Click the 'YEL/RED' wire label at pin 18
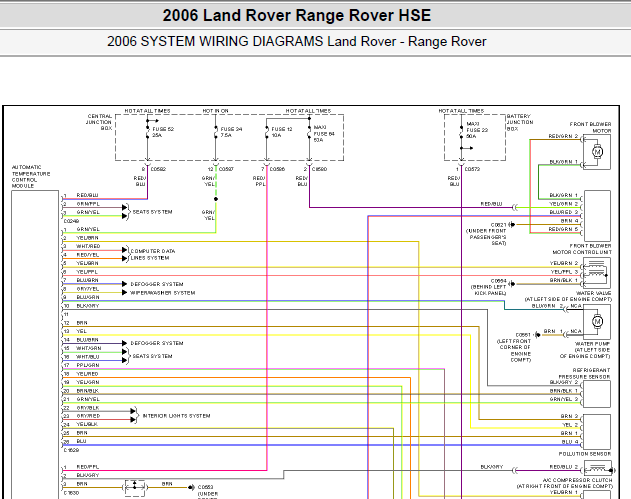This screenshot has width=631, height=499. point(87,374)
